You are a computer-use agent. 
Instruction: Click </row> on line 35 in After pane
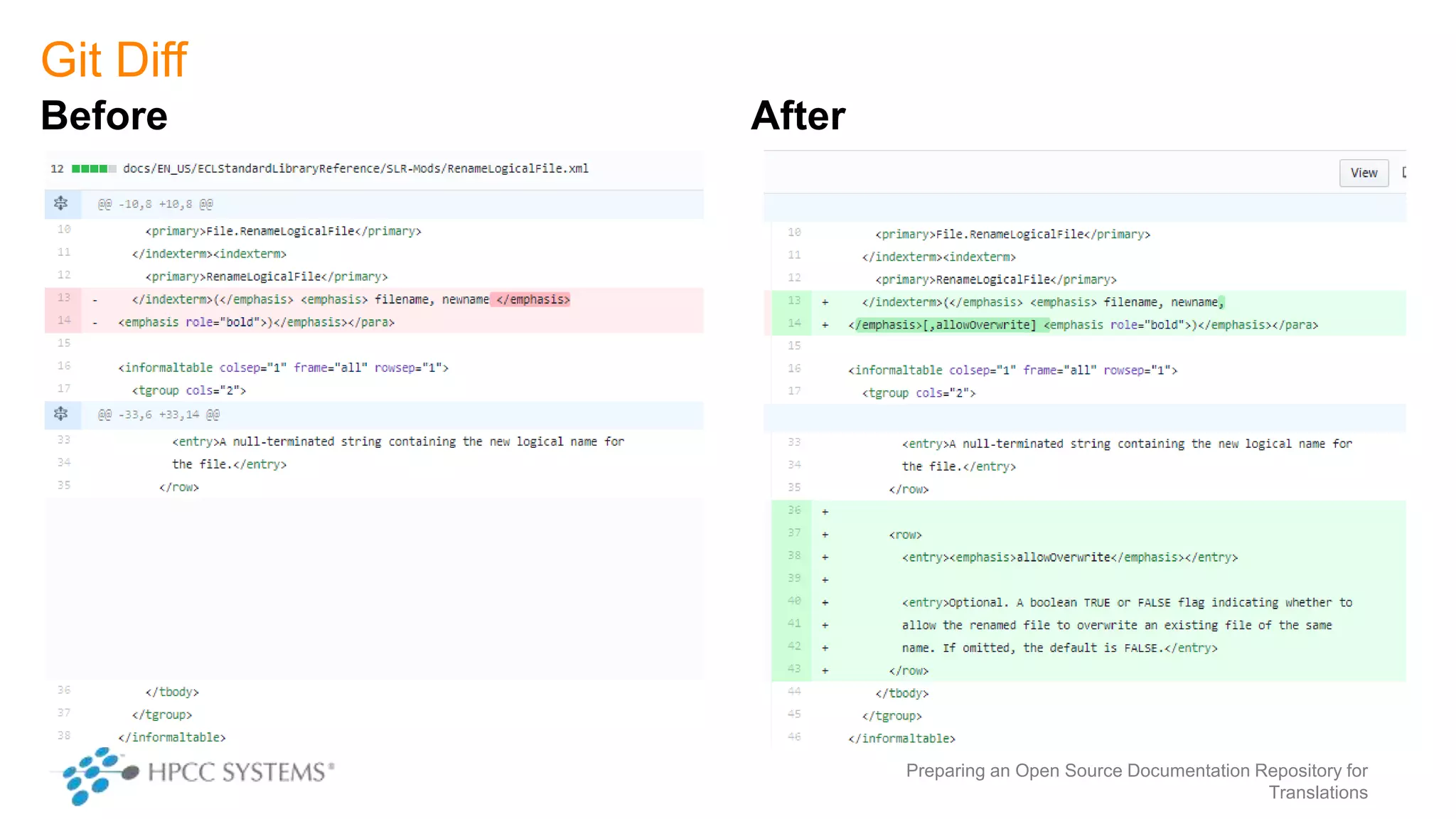pyautogui.click(x=909, y=489)
